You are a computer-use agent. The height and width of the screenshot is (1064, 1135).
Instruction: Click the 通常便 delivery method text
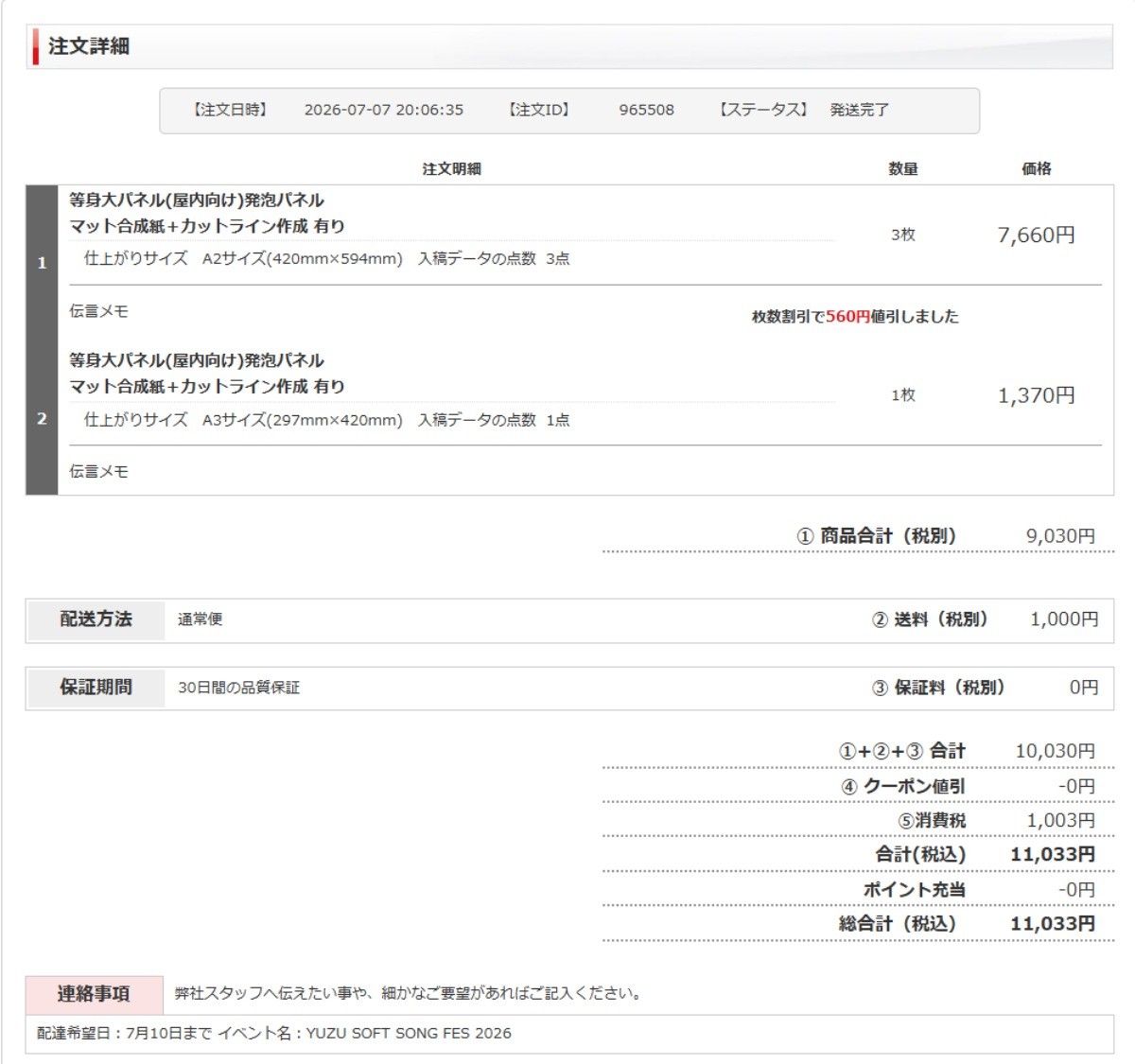click(x=201, y=619)
